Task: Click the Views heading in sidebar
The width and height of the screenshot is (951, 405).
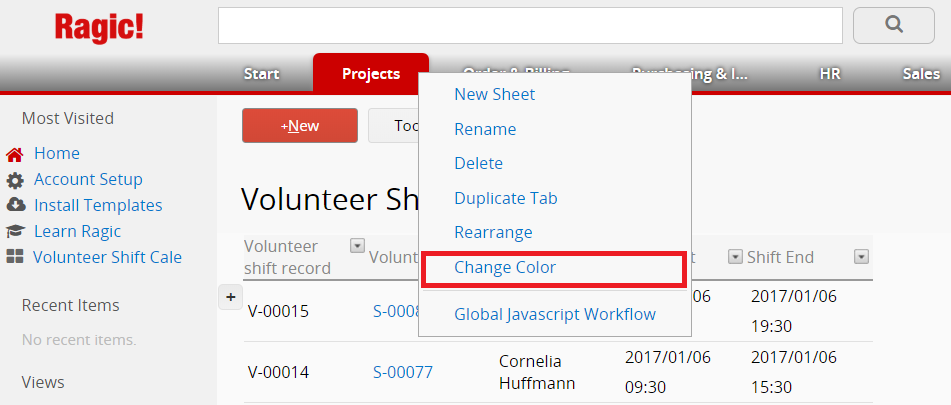Action: click(x=43, y=382)
